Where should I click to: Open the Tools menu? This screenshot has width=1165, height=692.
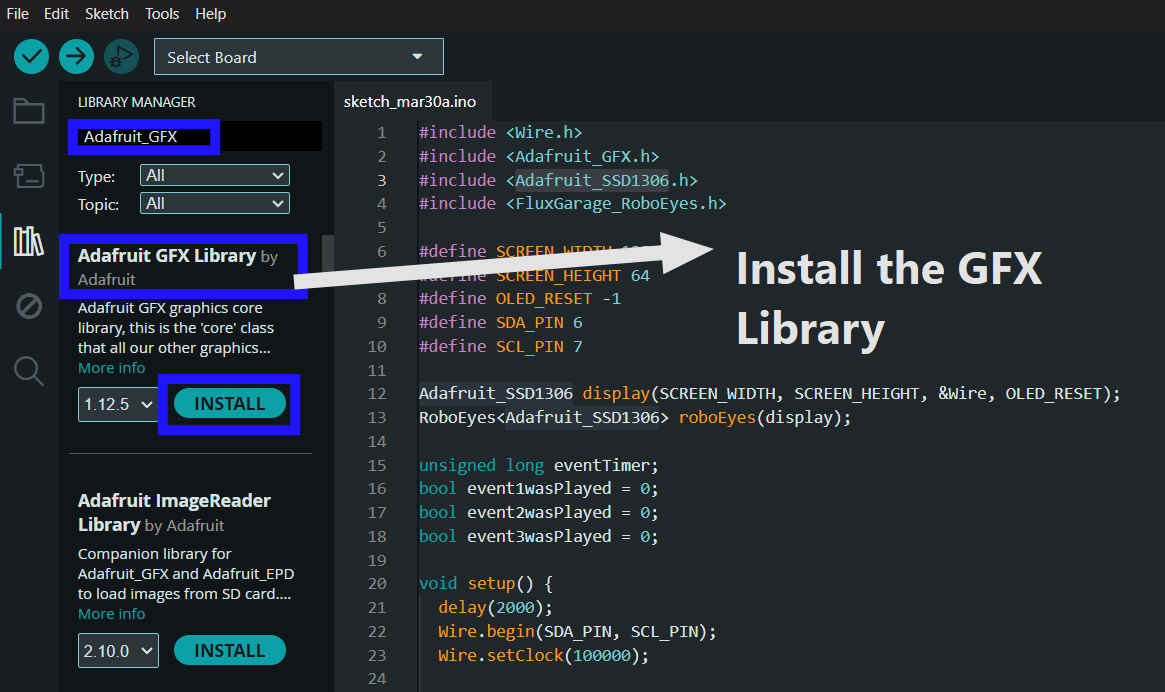(x=162, y=13)
